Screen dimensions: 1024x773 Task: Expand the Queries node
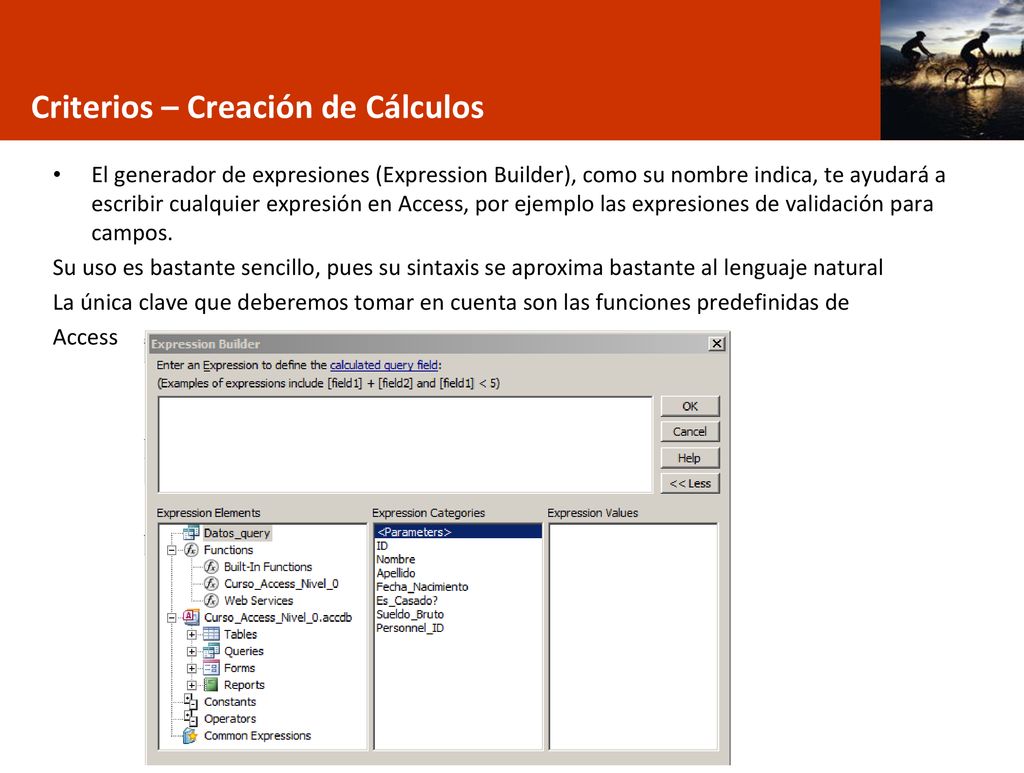191,652
